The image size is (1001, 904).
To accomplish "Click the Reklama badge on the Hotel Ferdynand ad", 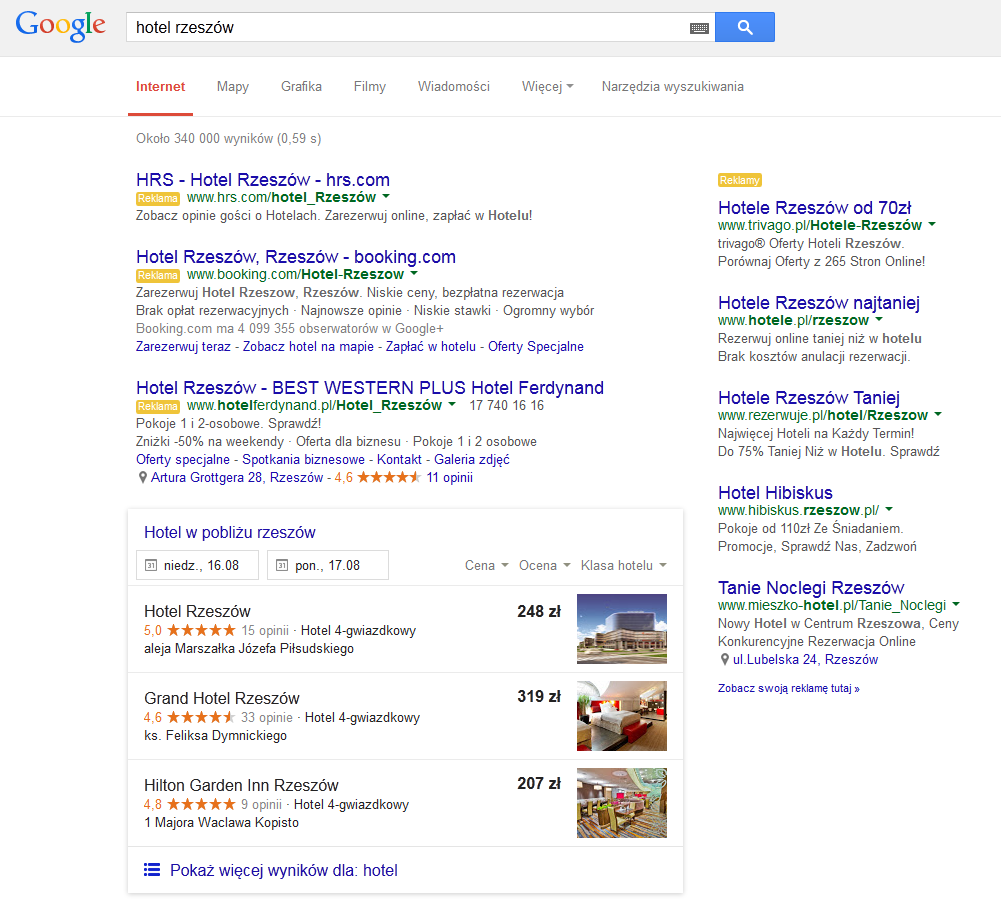I will coord(158,406).
